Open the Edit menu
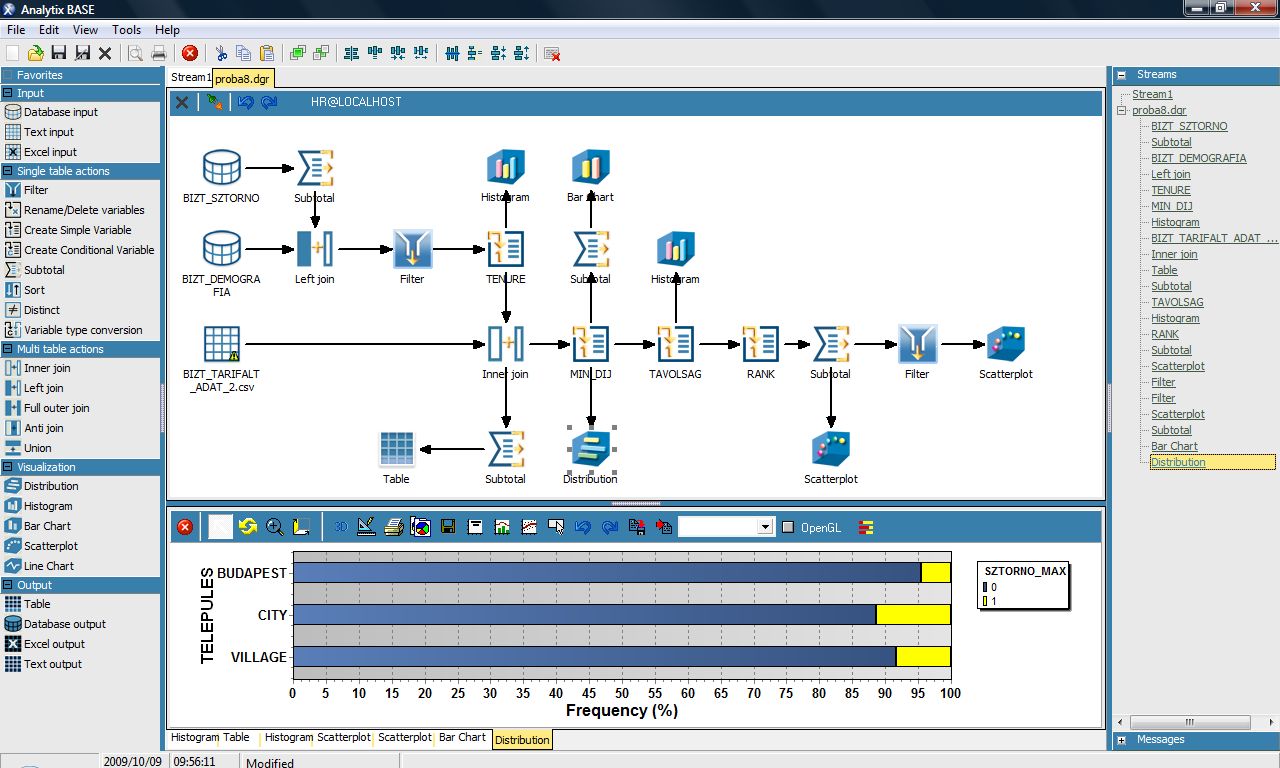 tap(49, 30)
